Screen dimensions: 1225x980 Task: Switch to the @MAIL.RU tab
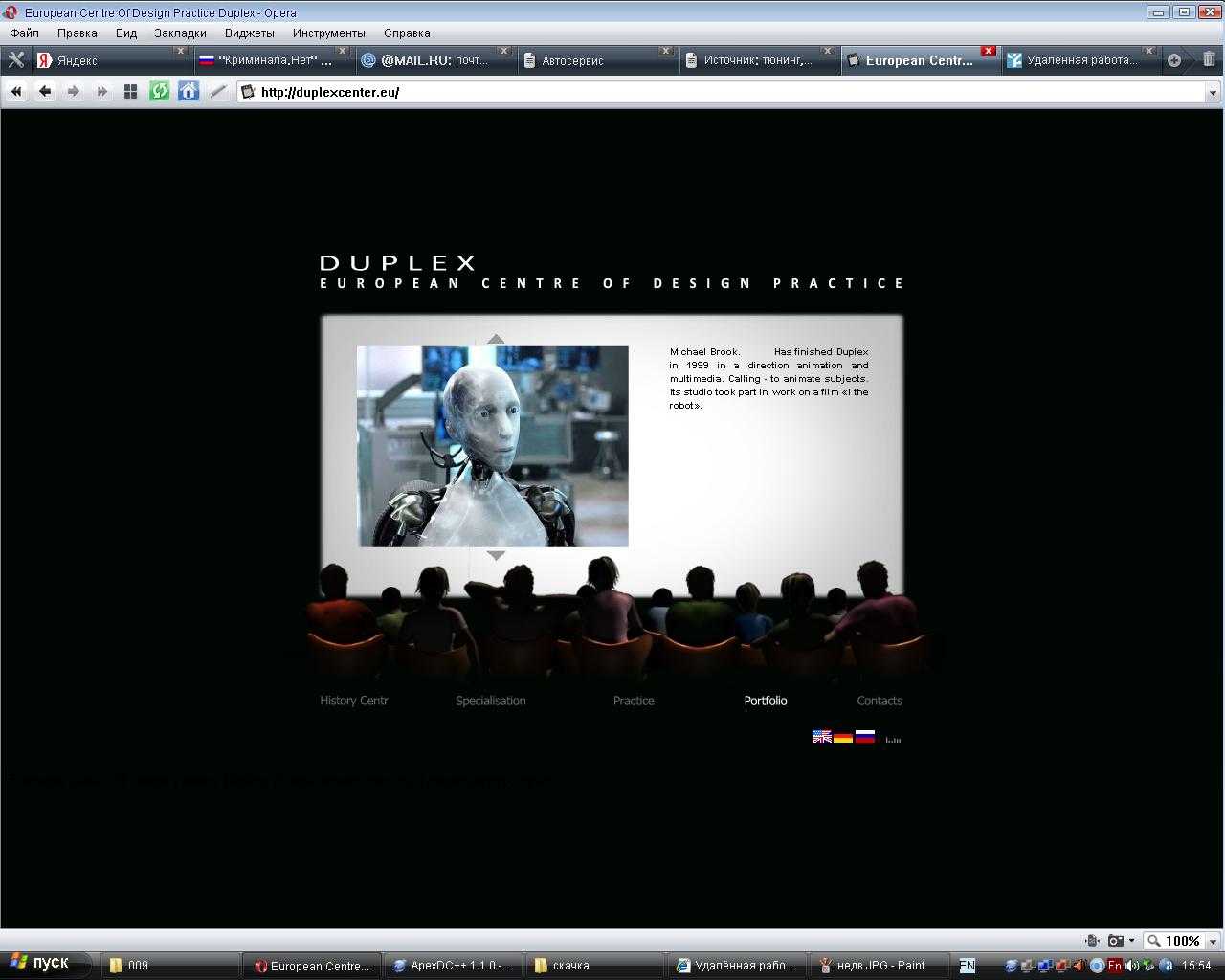434,60
